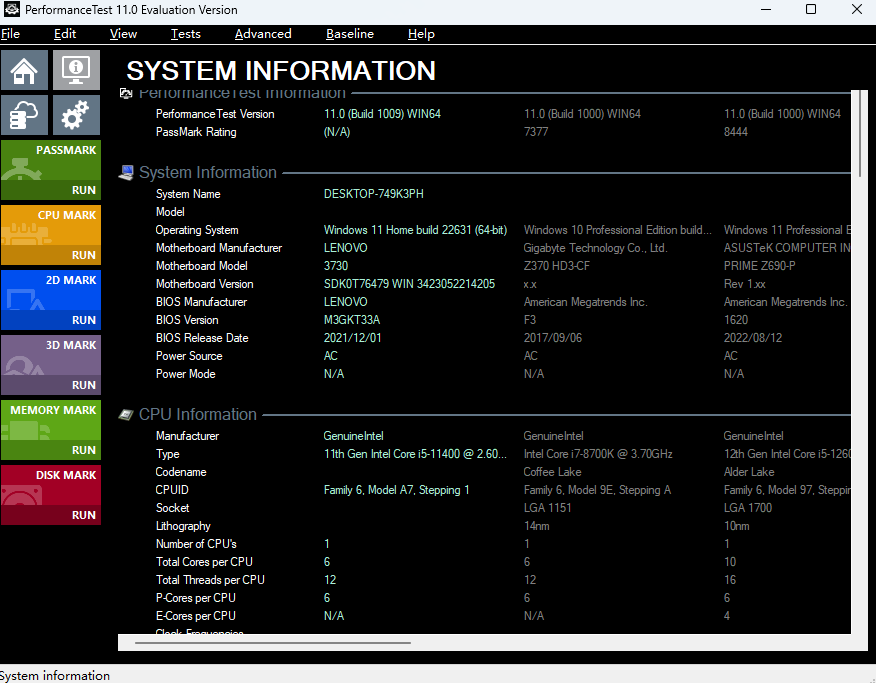The width and height of the screenshot is (876, 683).
Task: Click 'LGA 1700' socket value
Action: point(748,508)
